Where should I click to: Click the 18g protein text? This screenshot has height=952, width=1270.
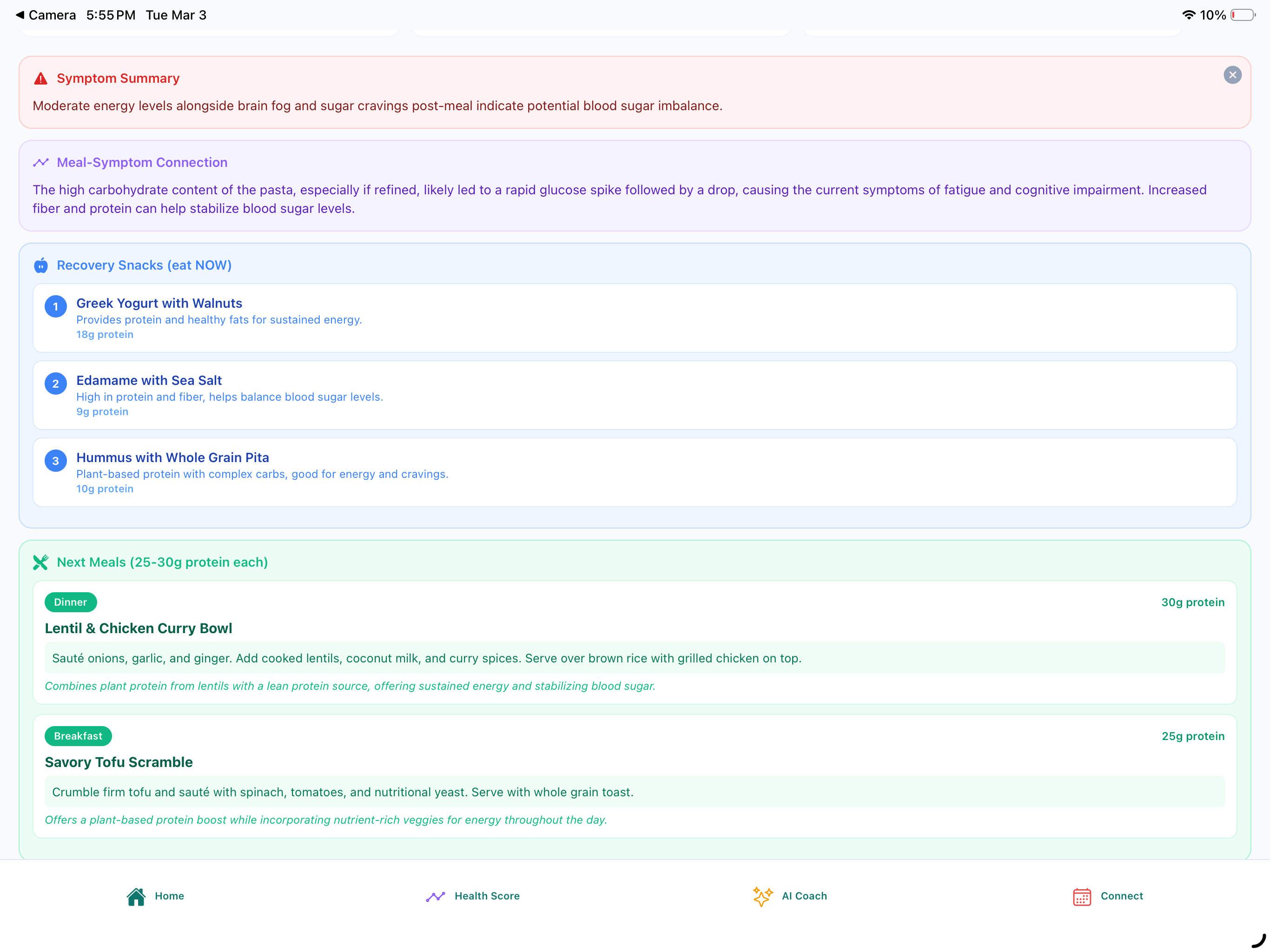pyautogui.click(x=105, y=334)
